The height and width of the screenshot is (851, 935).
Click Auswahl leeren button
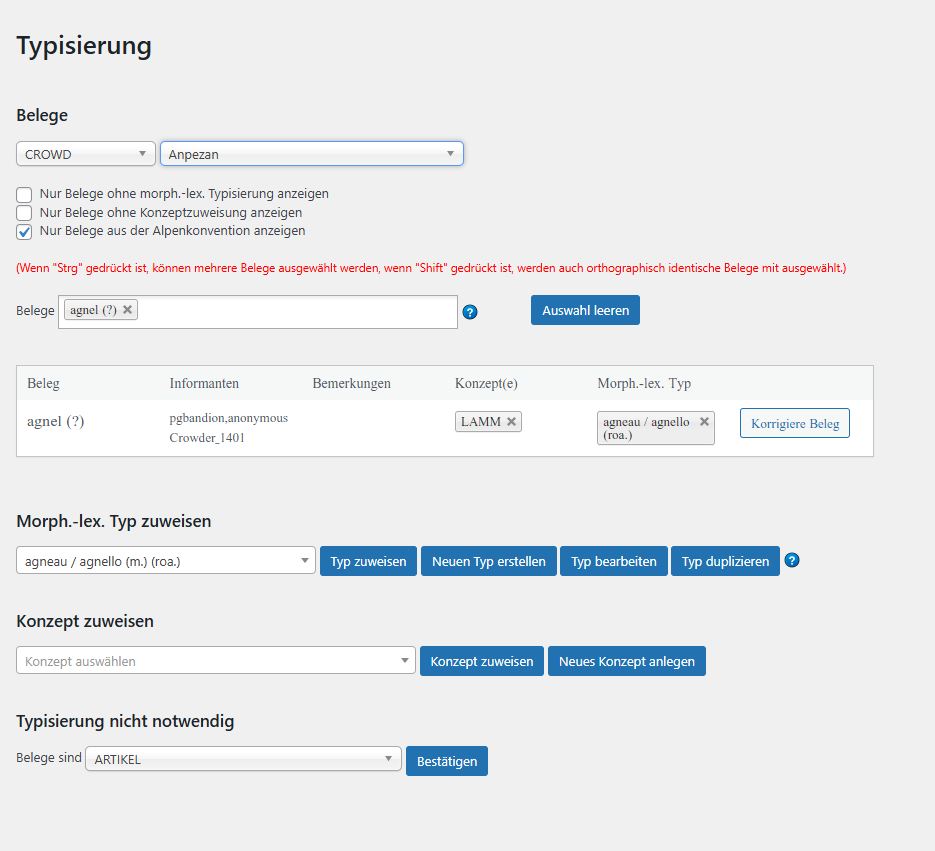[x=585, y=310]
